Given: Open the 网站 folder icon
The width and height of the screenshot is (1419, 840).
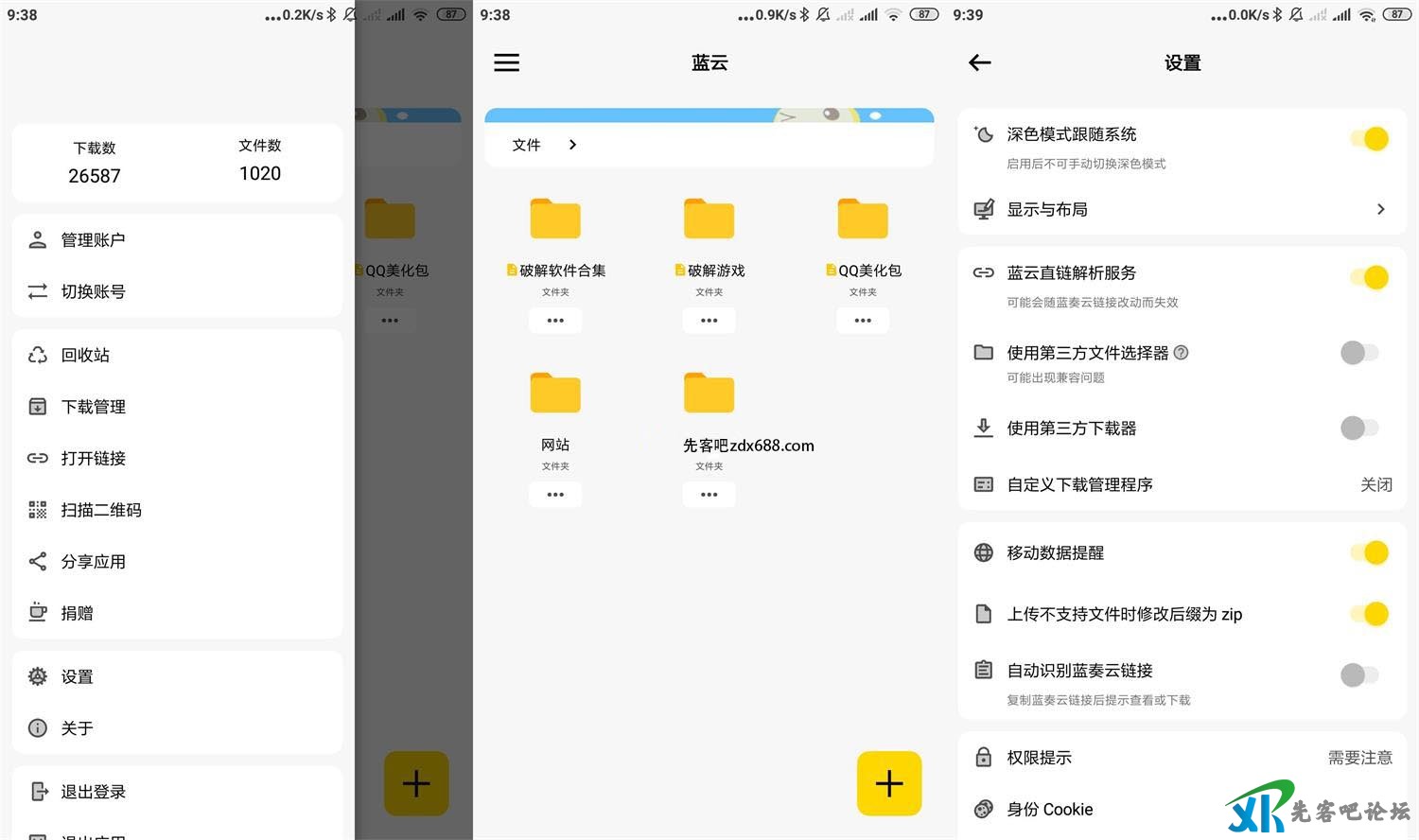Looking at the screenshot, I should point(555,394).
